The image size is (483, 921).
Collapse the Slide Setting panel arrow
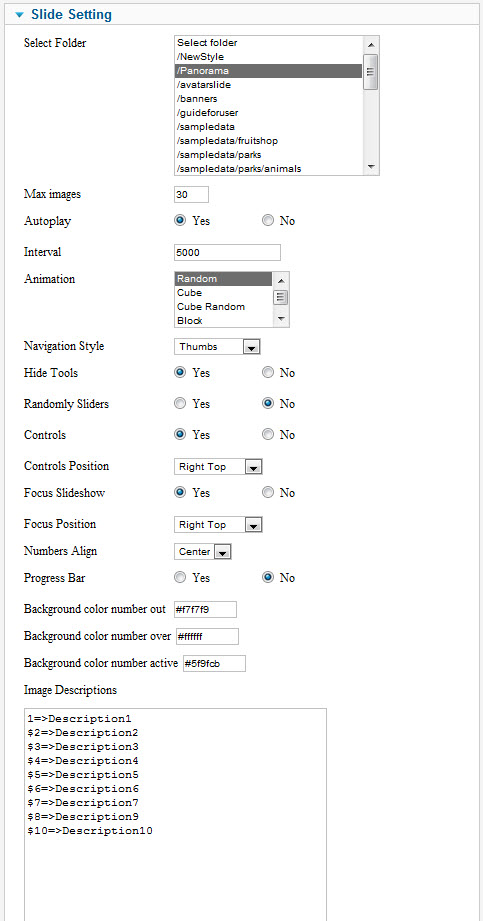tap(19, 15)
